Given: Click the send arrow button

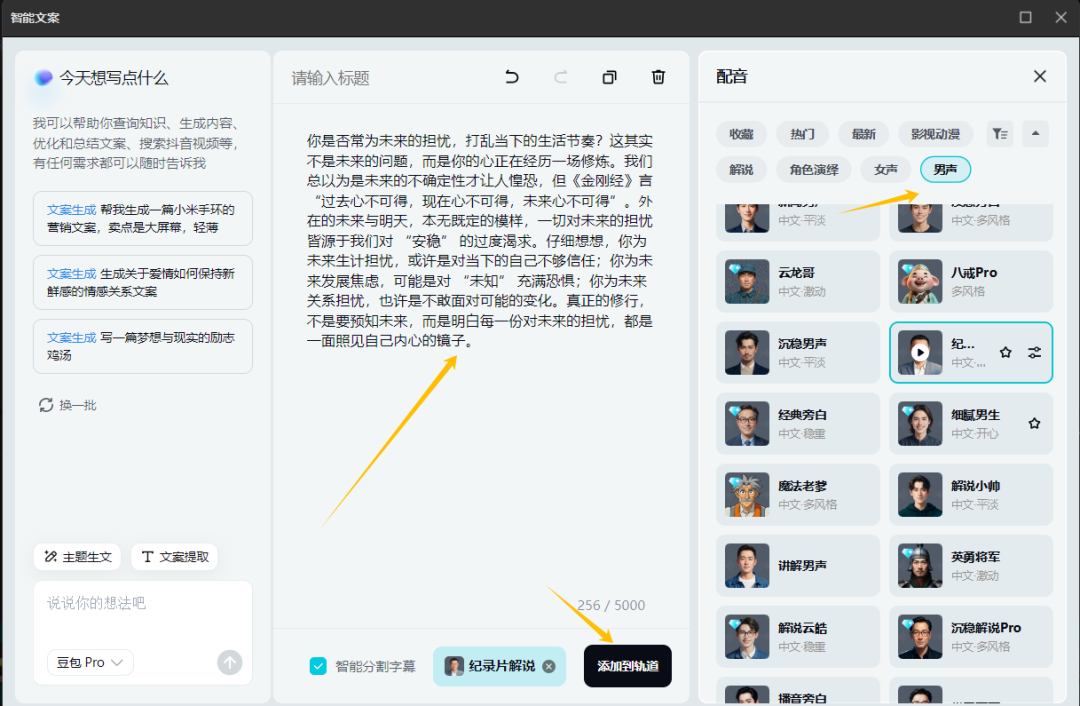Looking at the screenshot, I should point(230,663).
